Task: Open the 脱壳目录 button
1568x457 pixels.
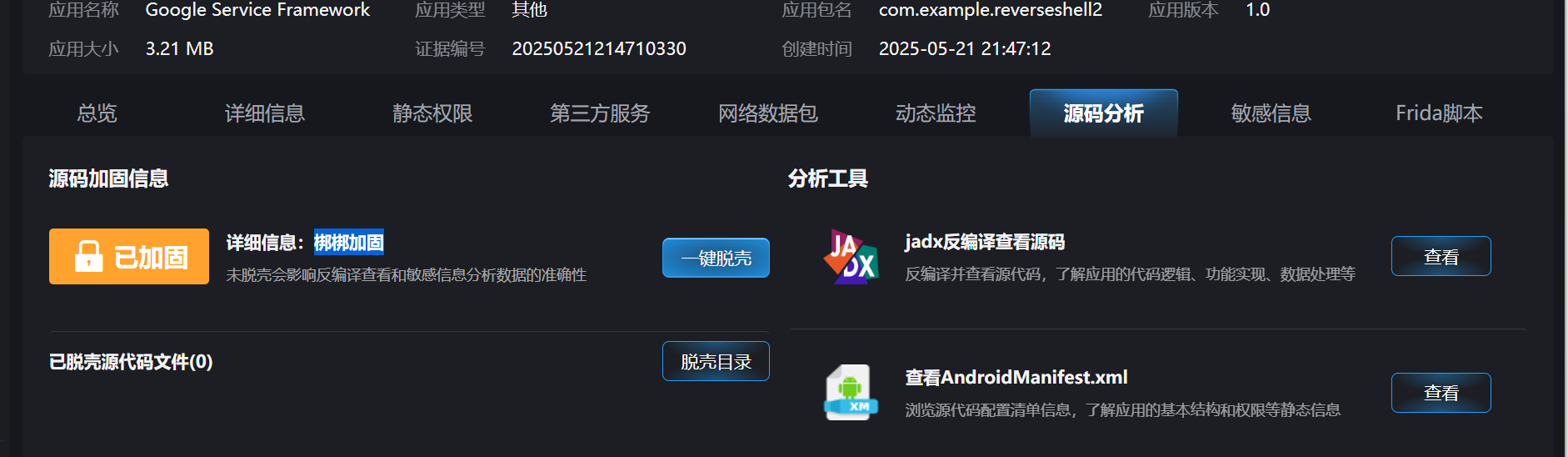Action: 716,361
